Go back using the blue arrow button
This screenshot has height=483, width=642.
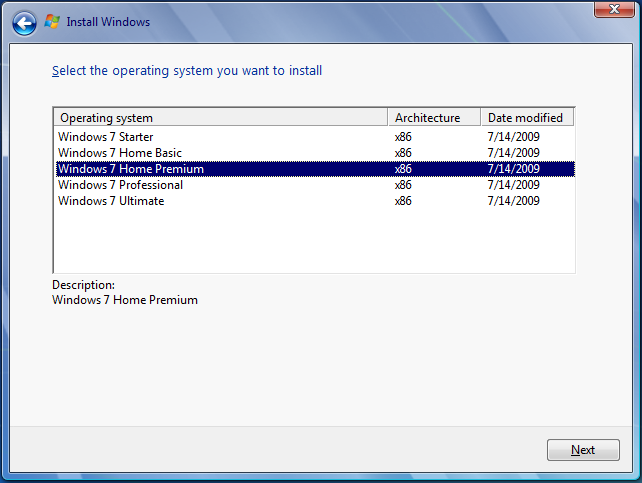click(x=24, y=23)
